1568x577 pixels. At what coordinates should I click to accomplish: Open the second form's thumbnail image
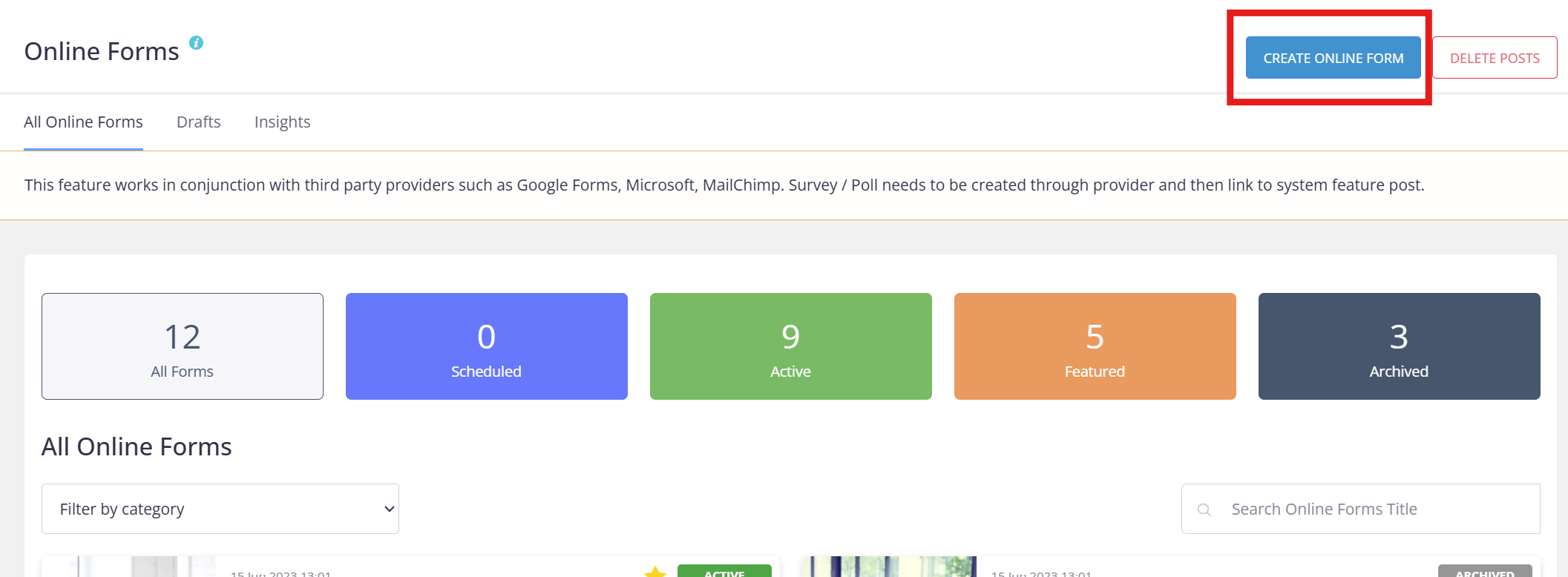889,567
